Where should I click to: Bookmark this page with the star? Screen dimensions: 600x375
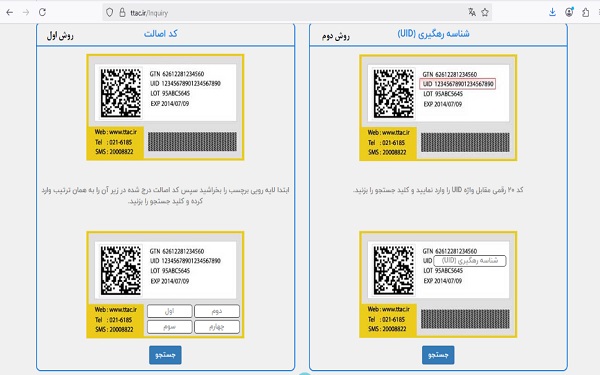coord(485,12)
